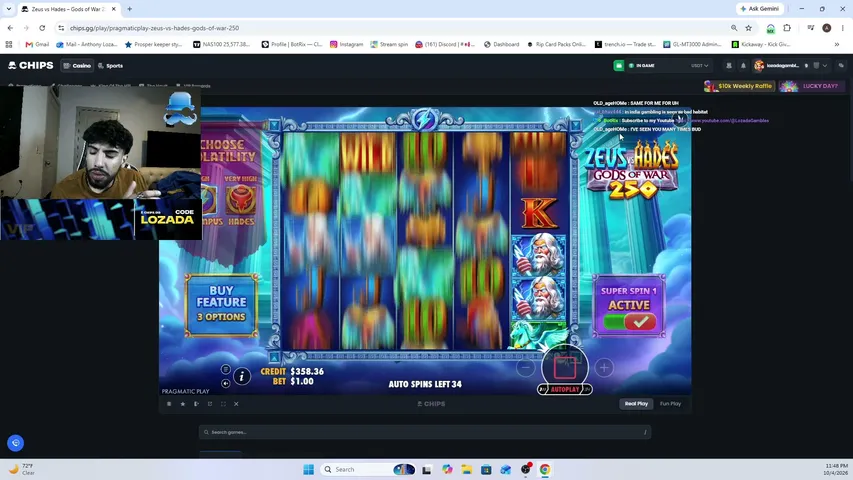The image size is (853, 480).
Task: Open the green wallet button
Action: (x=619, y=66)
